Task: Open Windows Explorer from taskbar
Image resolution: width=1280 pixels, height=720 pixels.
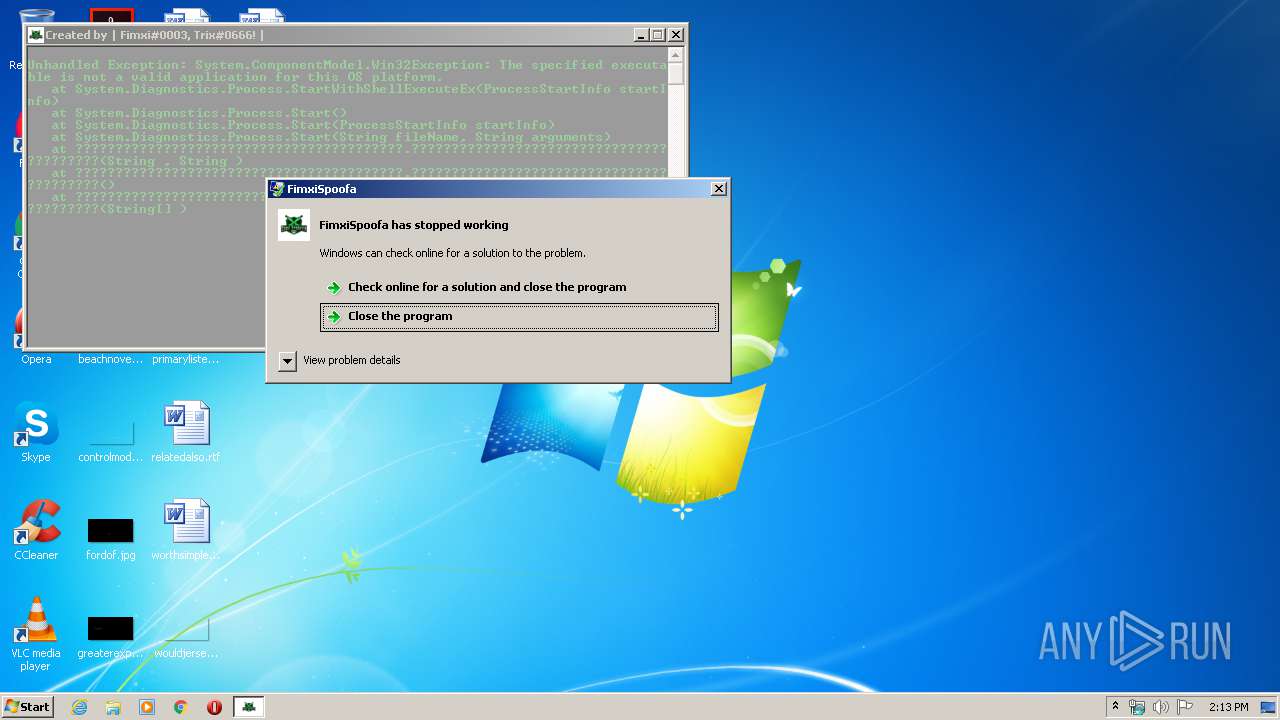Action: point(113,707)
